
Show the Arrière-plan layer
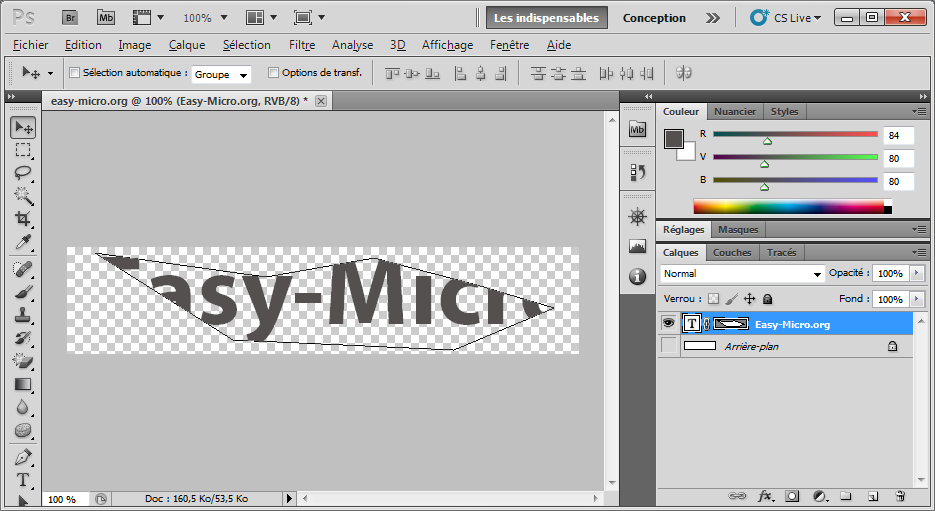tap(668, 346)
